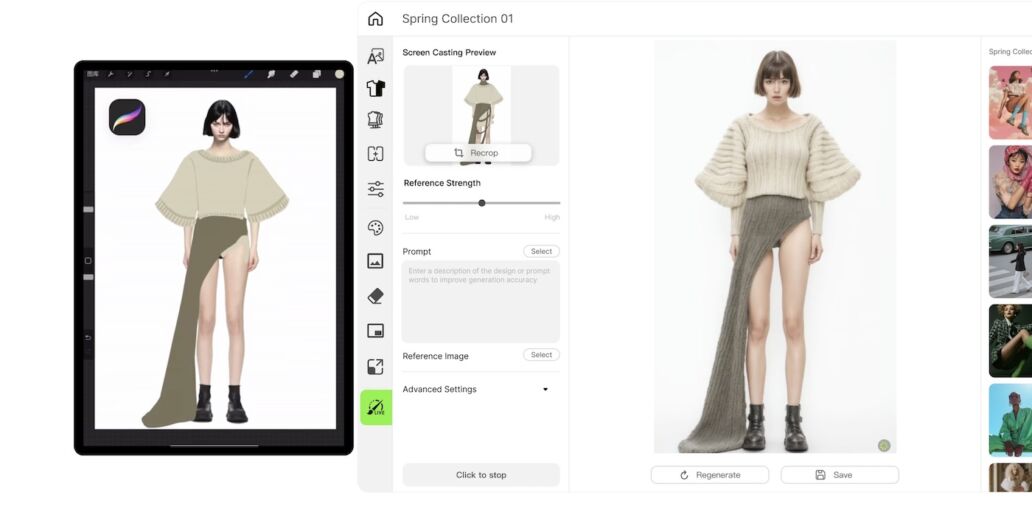The image size is (1032, 515).
Task: Click the Regenerate button
Action: pos(709,475)
